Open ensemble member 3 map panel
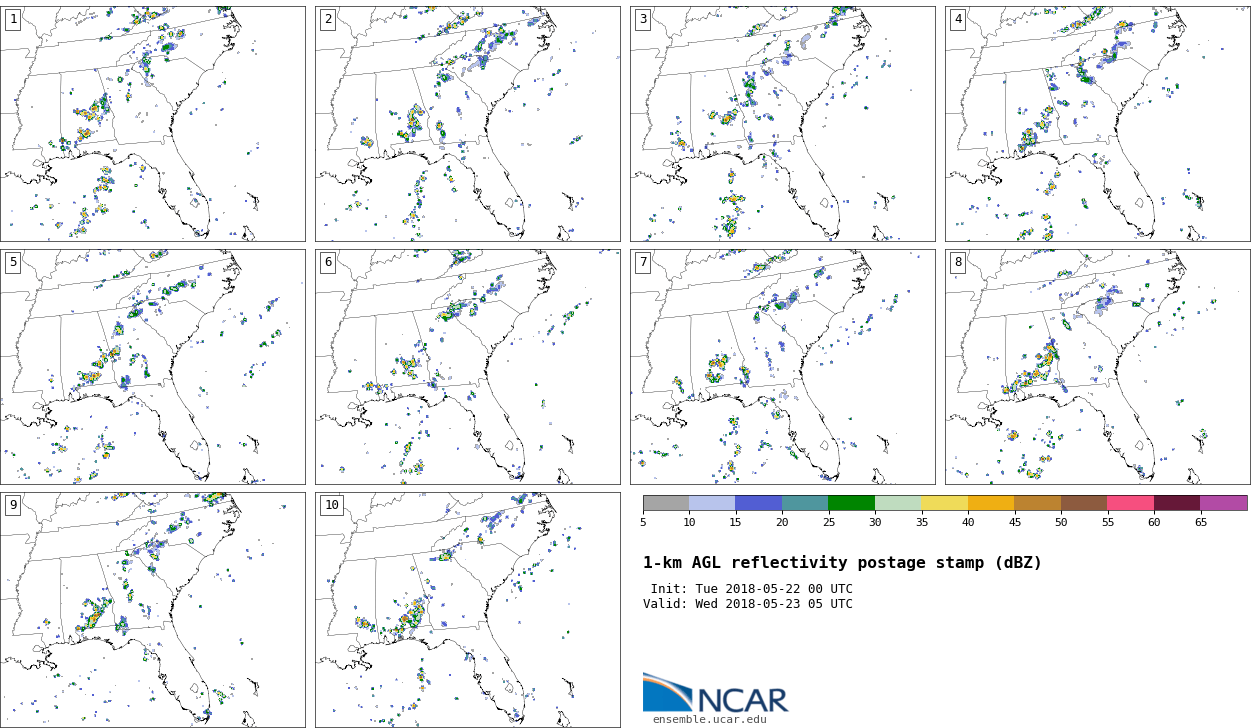Viewport: 1260px width, 728px height. 783,124
